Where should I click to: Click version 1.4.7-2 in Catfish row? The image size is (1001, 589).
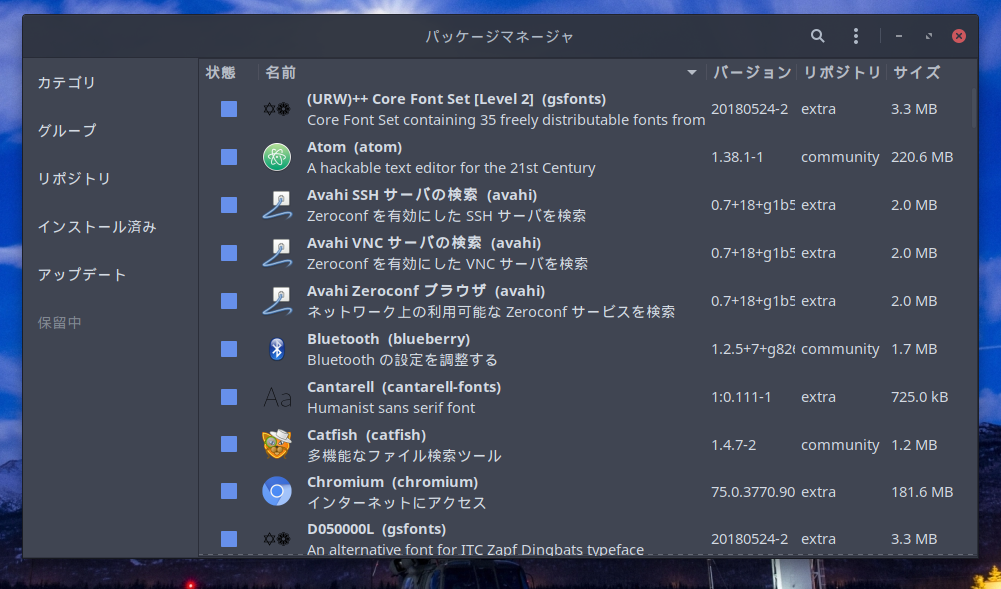click(x=734, y=445)
